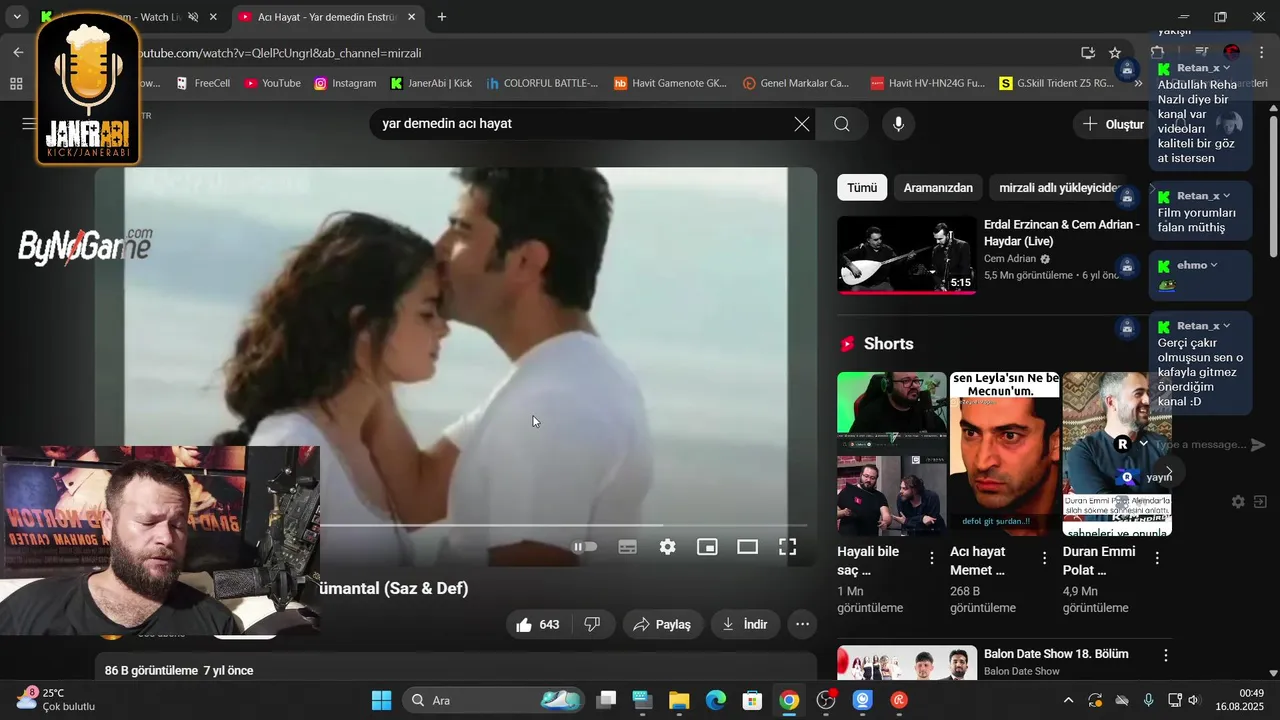1280x720 pixels.
Task: Open options menu for 'Acı hayat Memet' short
Action: coord(1045,558)
